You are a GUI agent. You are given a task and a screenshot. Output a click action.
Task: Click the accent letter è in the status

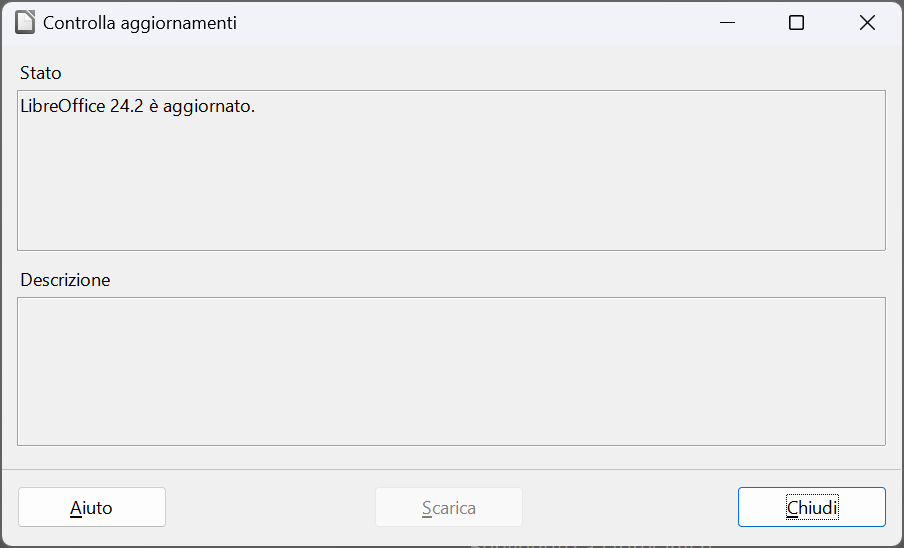tap(153, 106)
